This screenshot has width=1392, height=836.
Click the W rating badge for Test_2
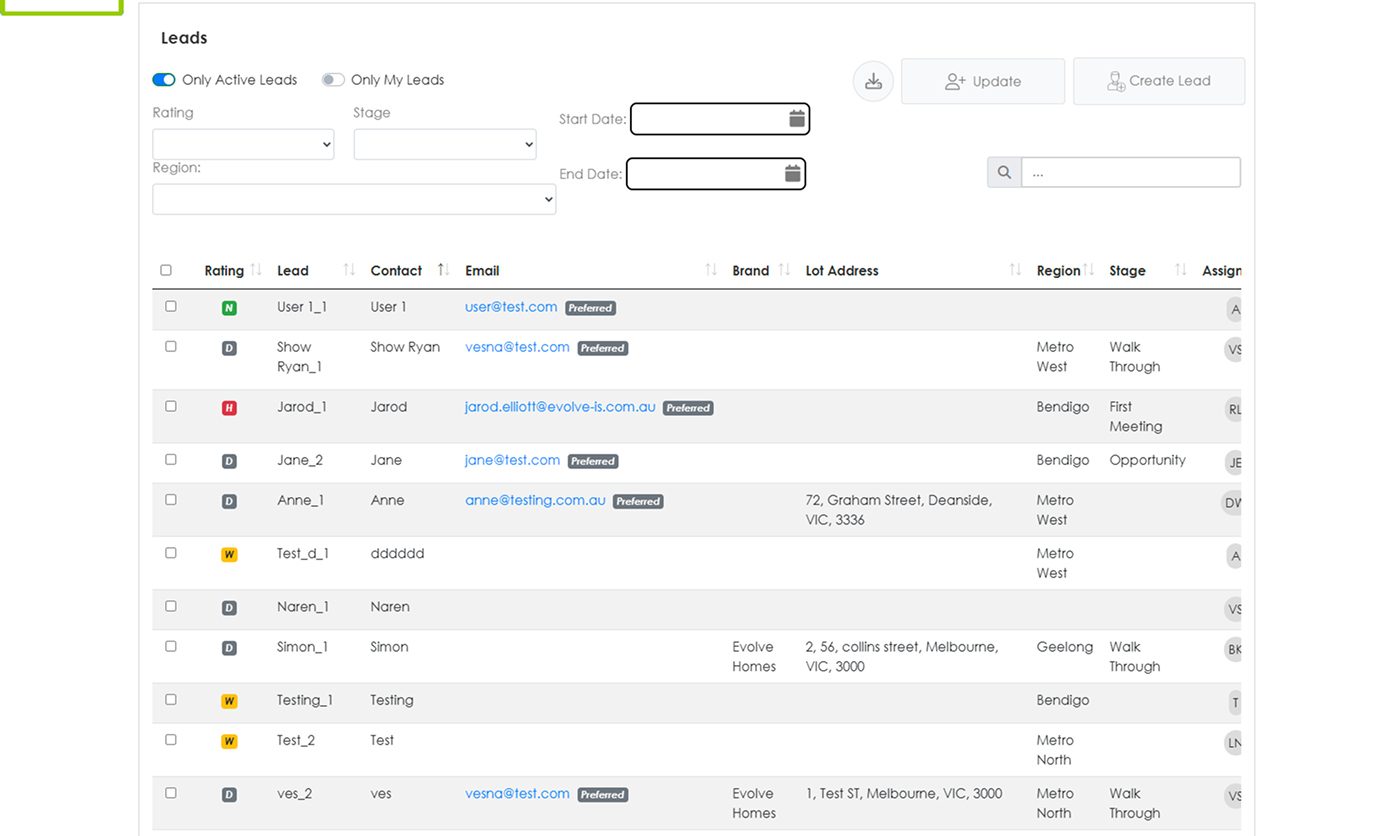[x=229, y=741]
